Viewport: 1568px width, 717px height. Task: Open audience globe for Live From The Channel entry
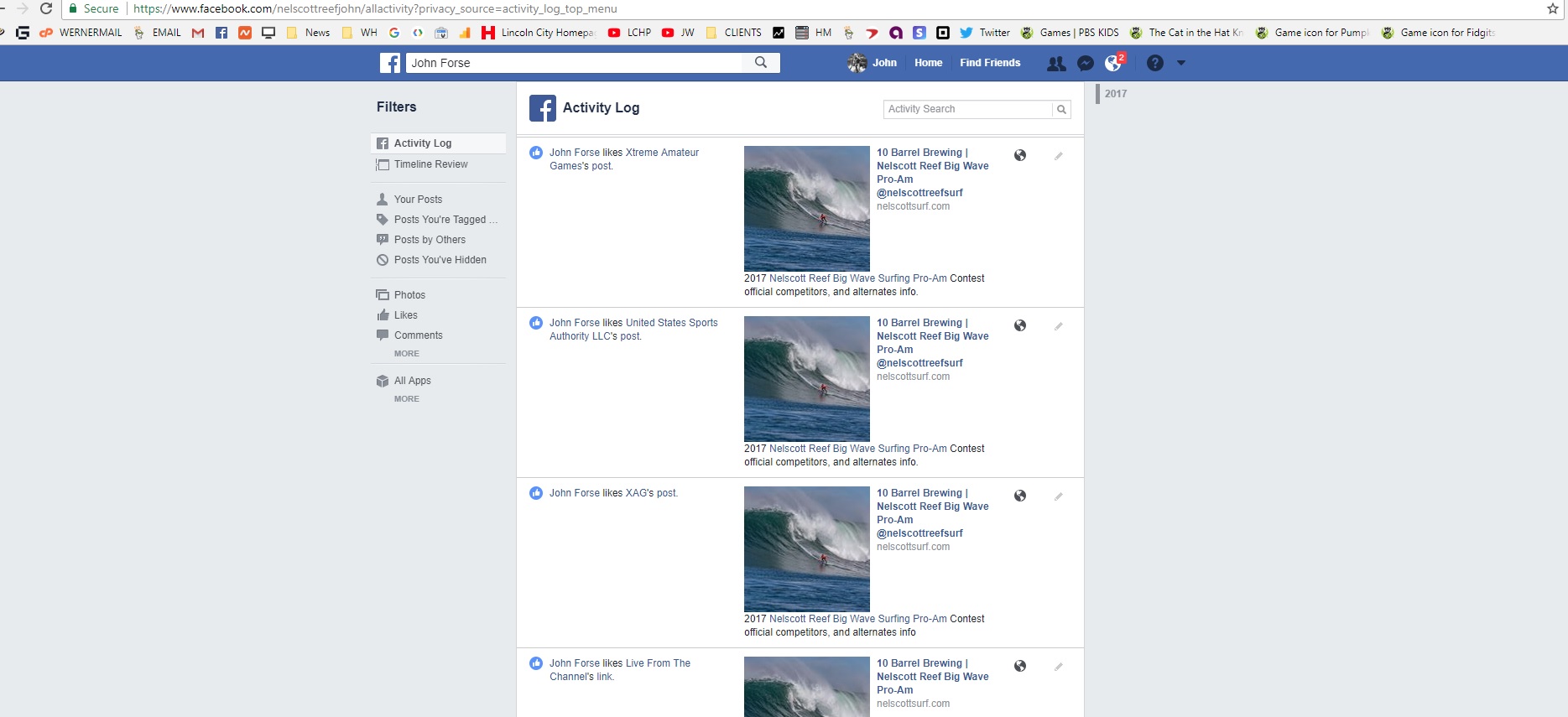coord(1020,666)
